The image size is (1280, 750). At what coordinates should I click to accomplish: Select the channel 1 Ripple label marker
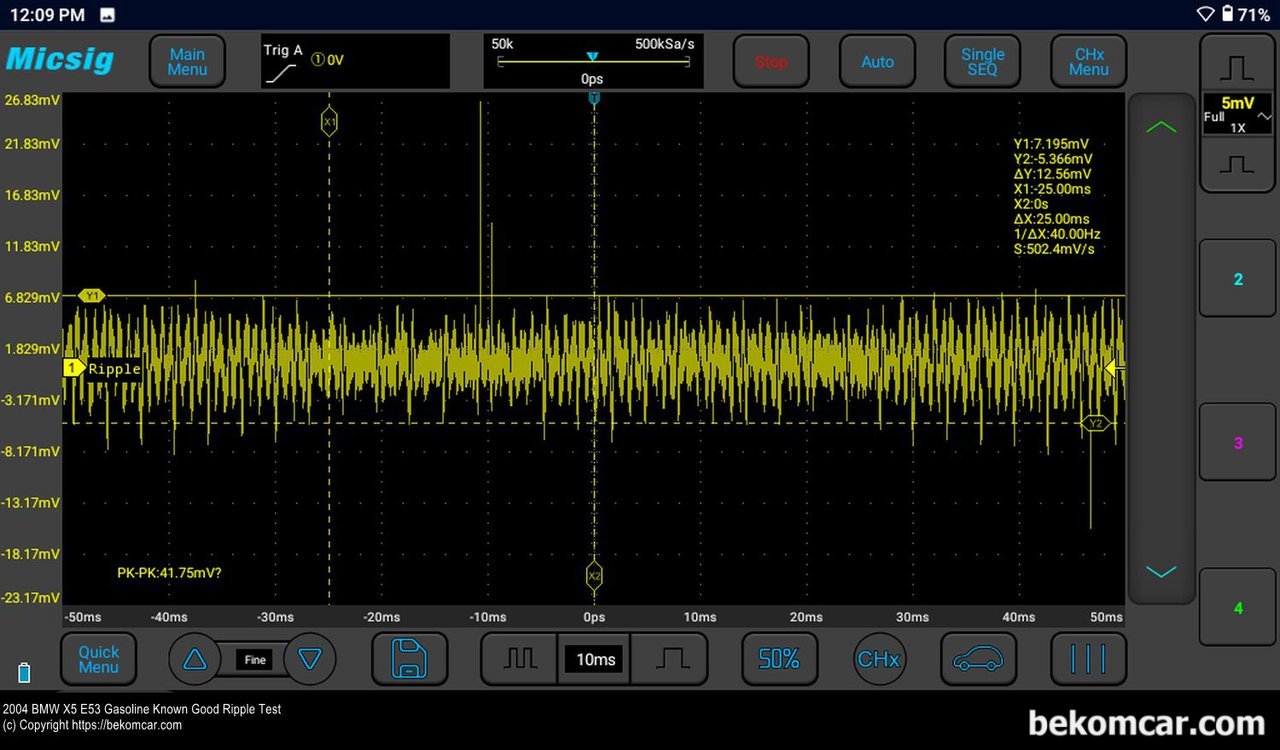[x=103, y=369]
